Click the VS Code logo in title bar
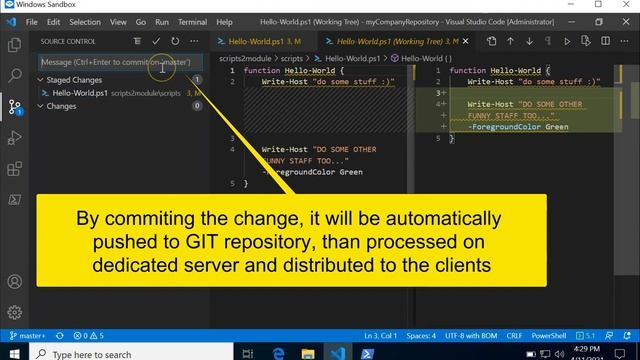The image size is (640, 360). pyautogui.click(x=11, y=22)
